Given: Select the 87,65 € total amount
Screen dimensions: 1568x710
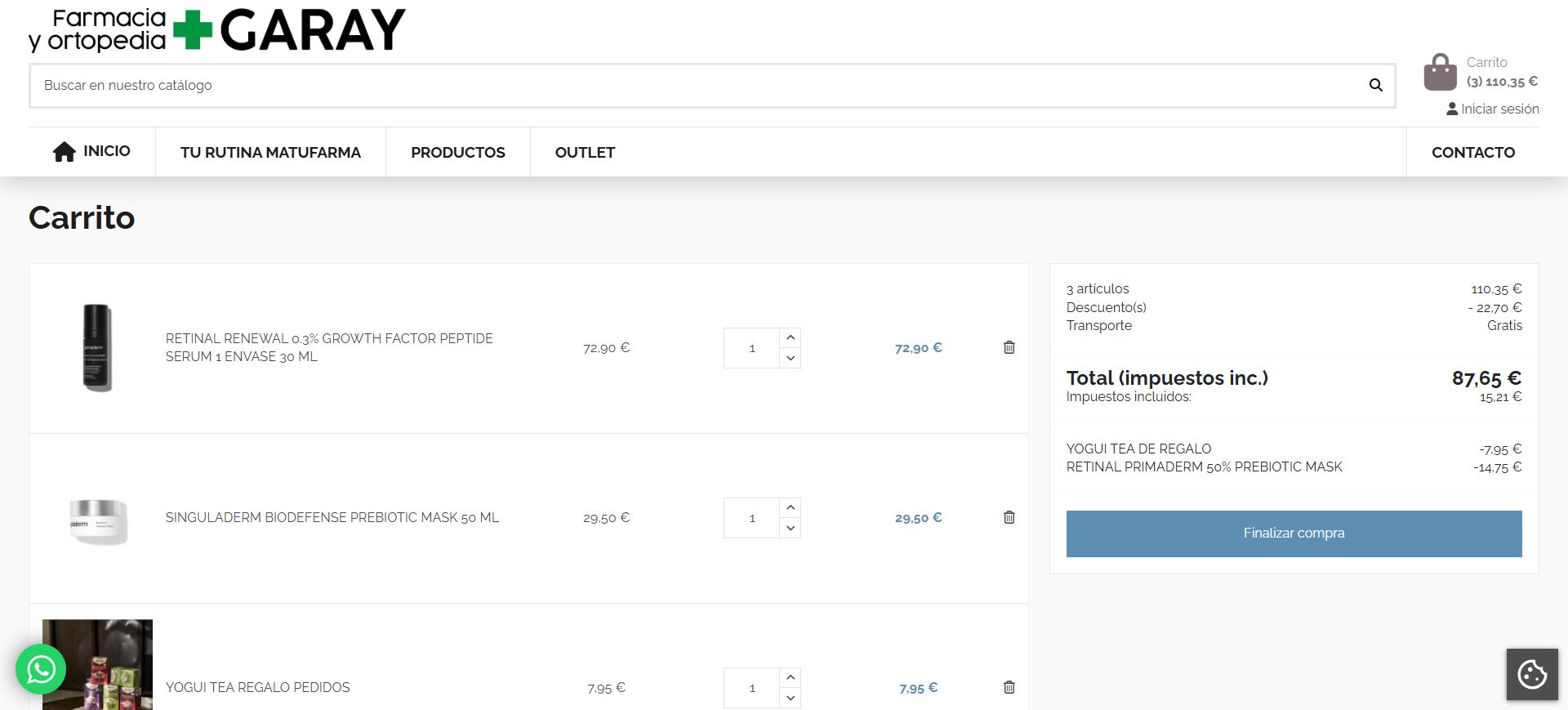Looking at the screenshot, I should point(1486,378).
